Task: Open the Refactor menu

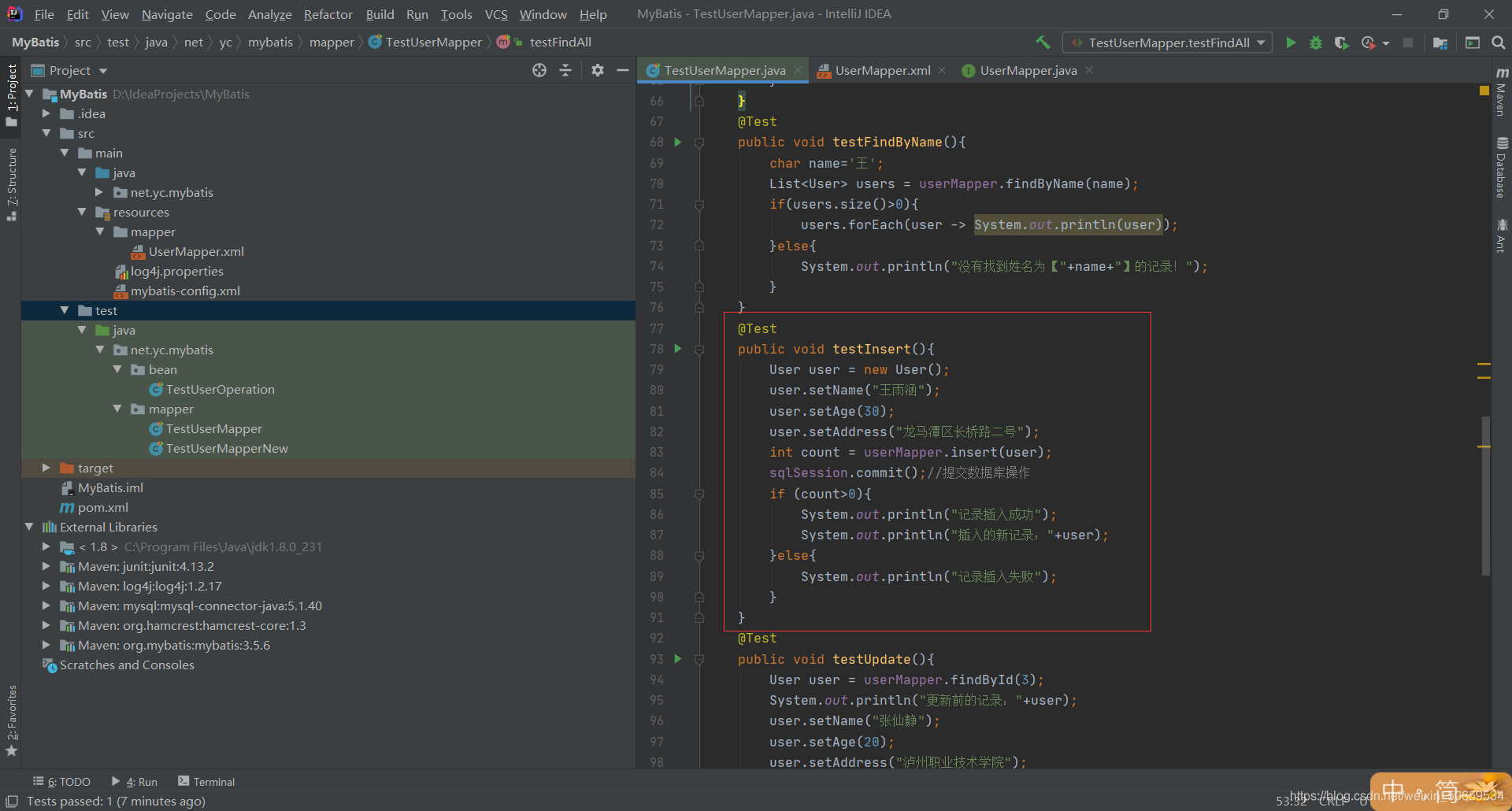Action: [x=328, y=14]
